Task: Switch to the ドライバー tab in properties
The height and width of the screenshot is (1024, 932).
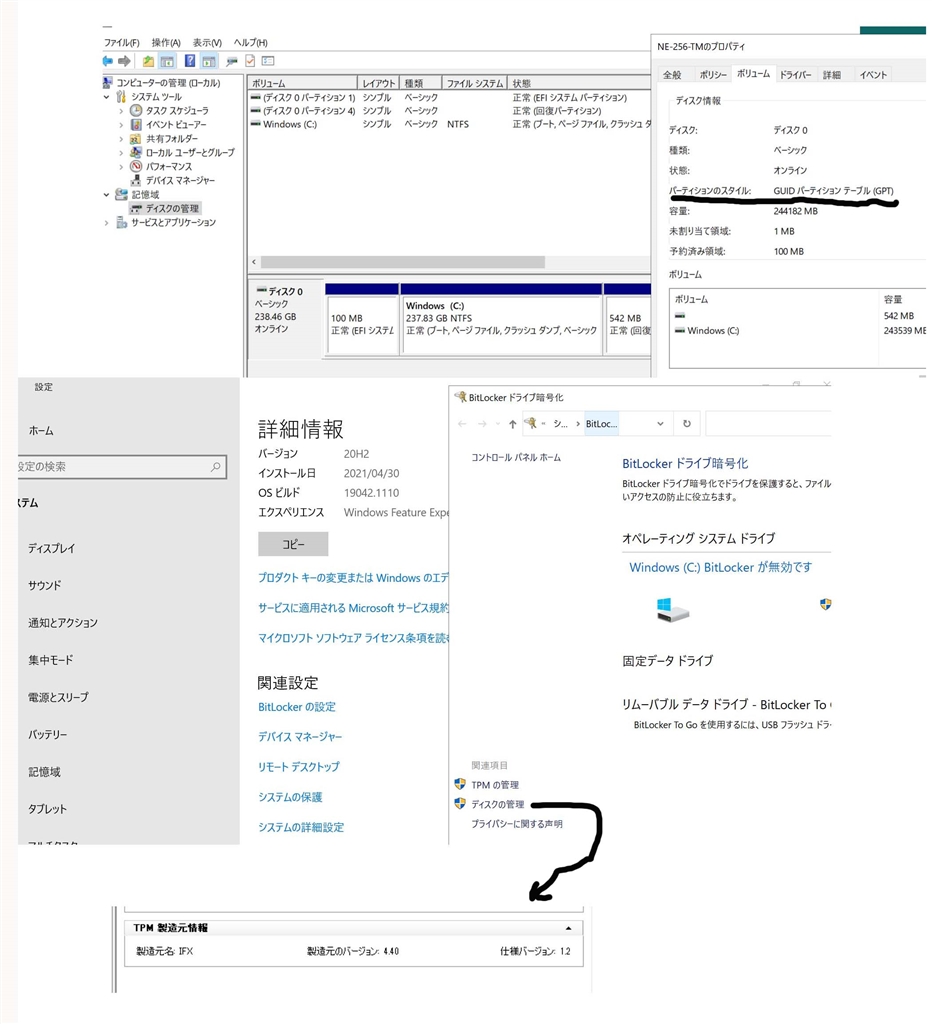Action: (795, 74)
